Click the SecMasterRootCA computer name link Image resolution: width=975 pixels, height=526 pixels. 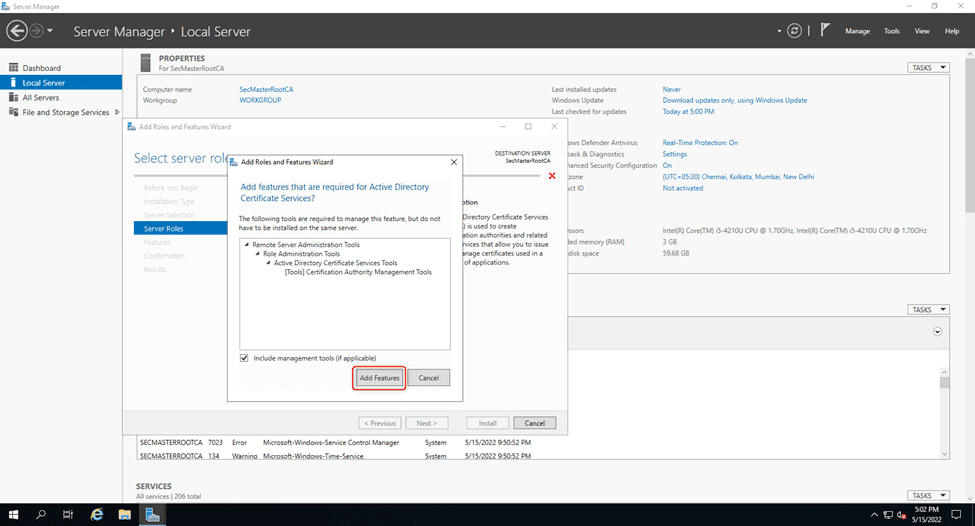coord(266,90)
